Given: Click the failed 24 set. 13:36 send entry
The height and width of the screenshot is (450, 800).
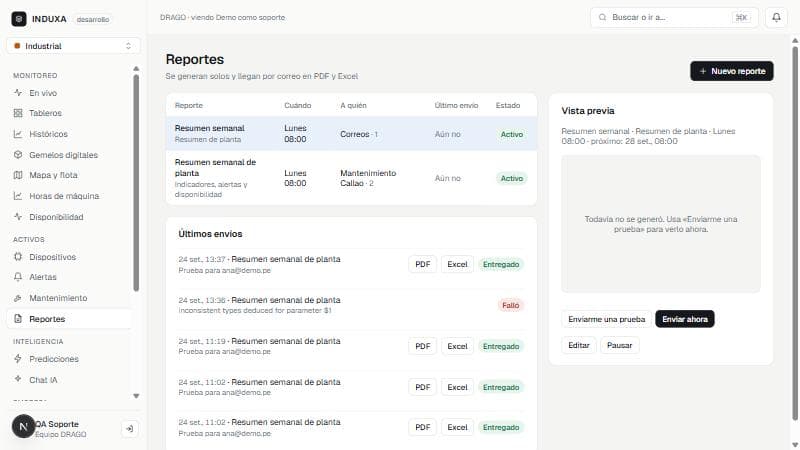Looking at the screenshot, I should pos(351,305).
